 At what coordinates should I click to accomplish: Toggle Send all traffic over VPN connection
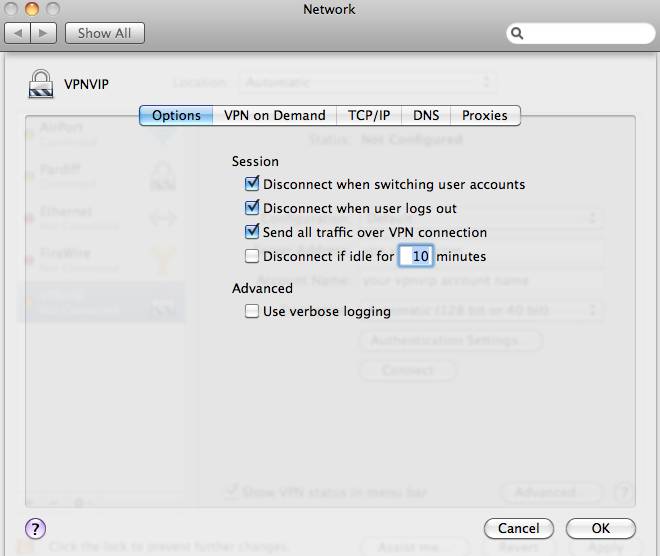click(252, 232)
